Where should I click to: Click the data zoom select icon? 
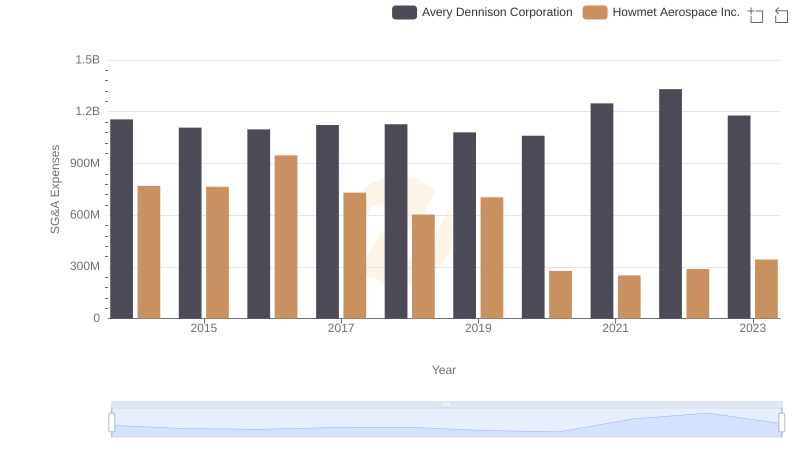tap(756, 15)
